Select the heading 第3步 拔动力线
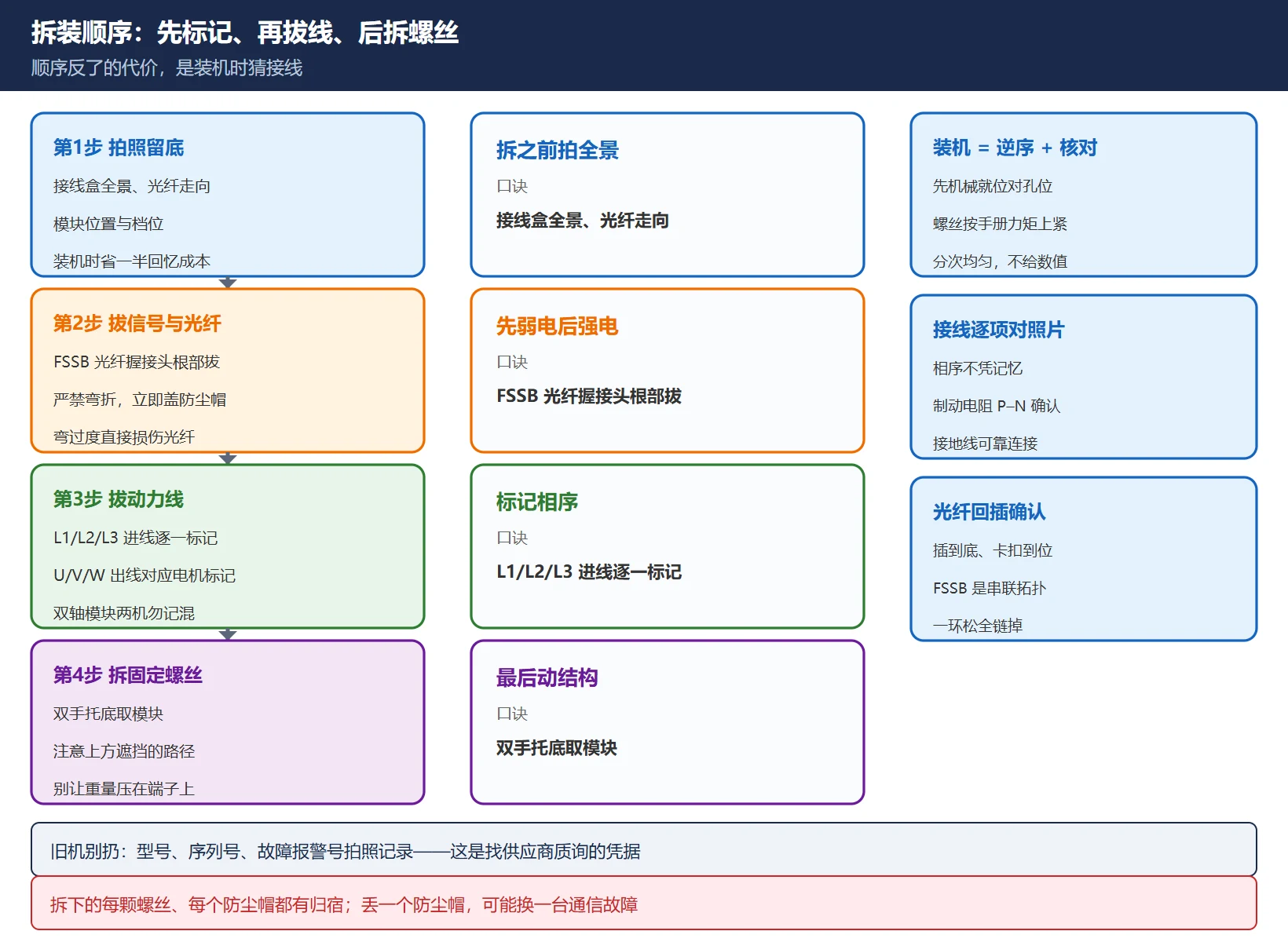This screenshot has width=1288, height=942. coord(119,499)
